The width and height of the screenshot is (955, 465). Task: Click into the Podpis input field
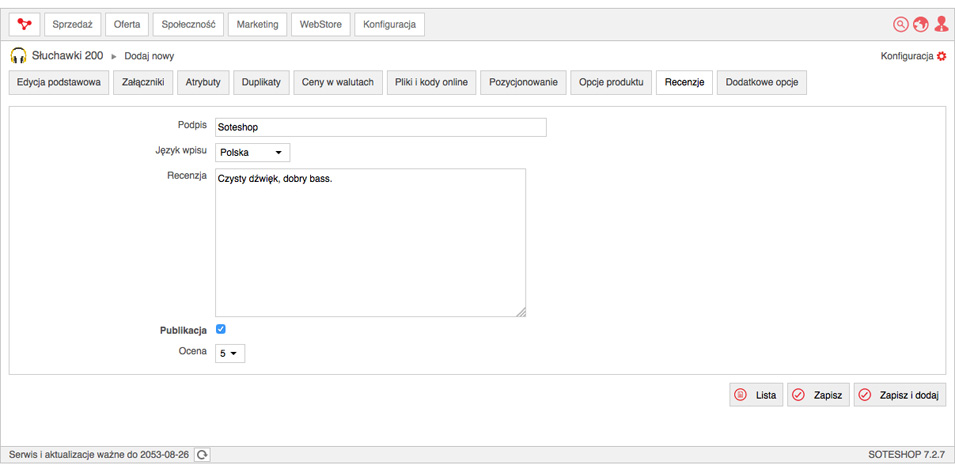pos(381,127)
